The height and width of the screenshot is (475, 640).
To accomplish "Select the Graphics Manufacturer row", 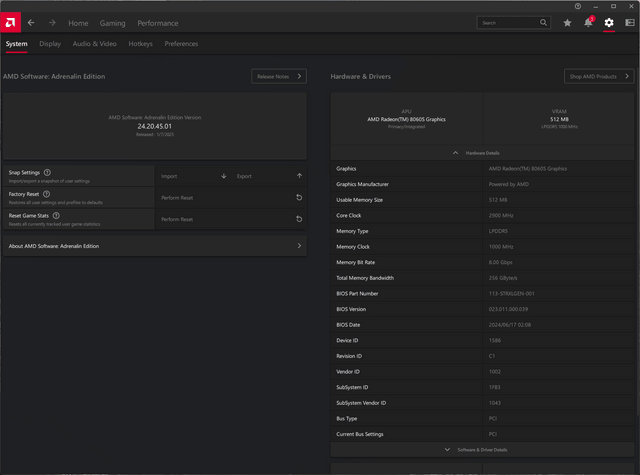I will (482, 184).
